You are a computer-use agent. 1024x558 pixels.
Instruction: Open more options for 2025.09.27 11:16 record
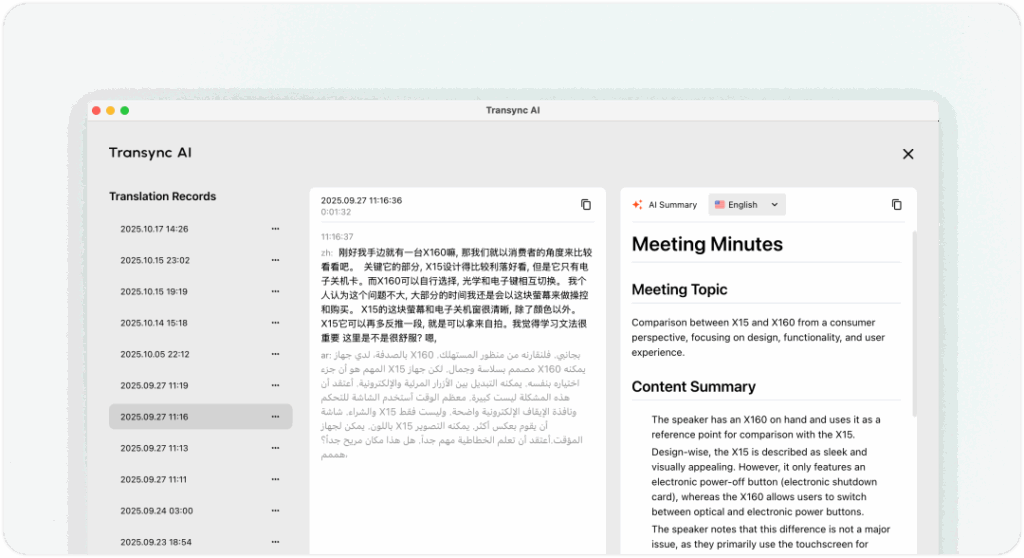coord(275,417)
